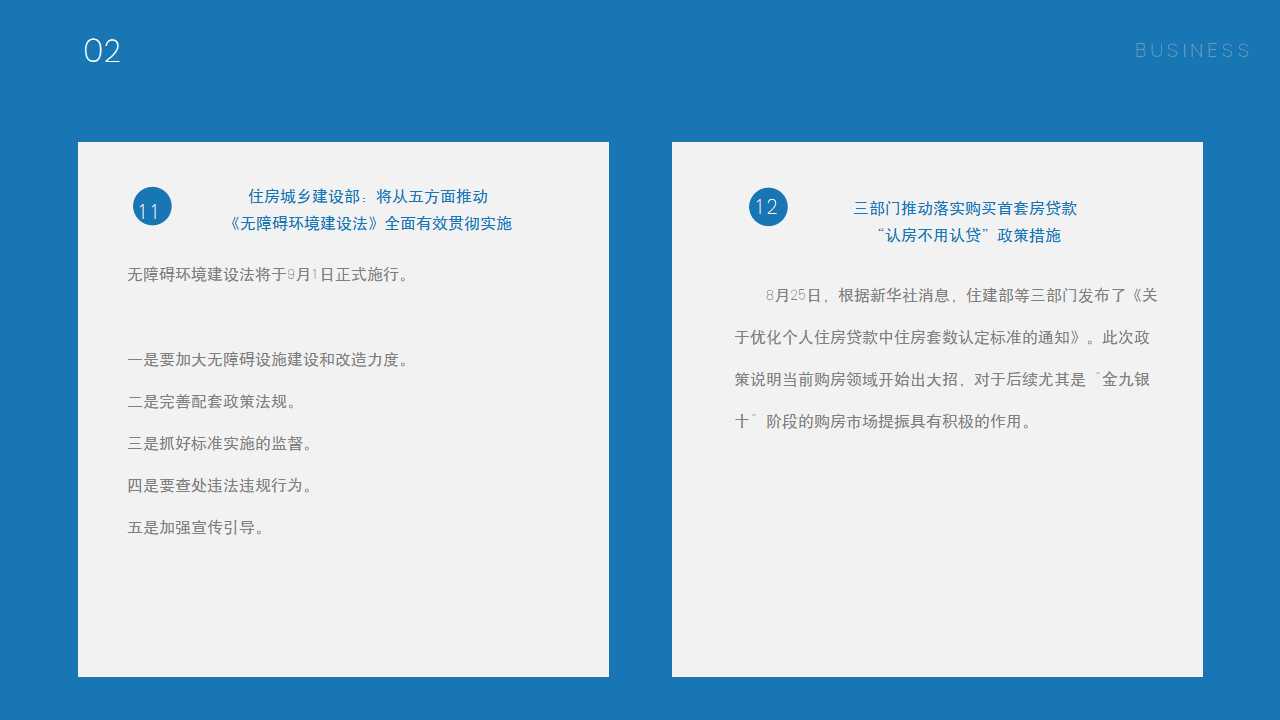Select the line 二是完善配套政策法规
The image size is (1280, 720).
click(x=212, y=402)
